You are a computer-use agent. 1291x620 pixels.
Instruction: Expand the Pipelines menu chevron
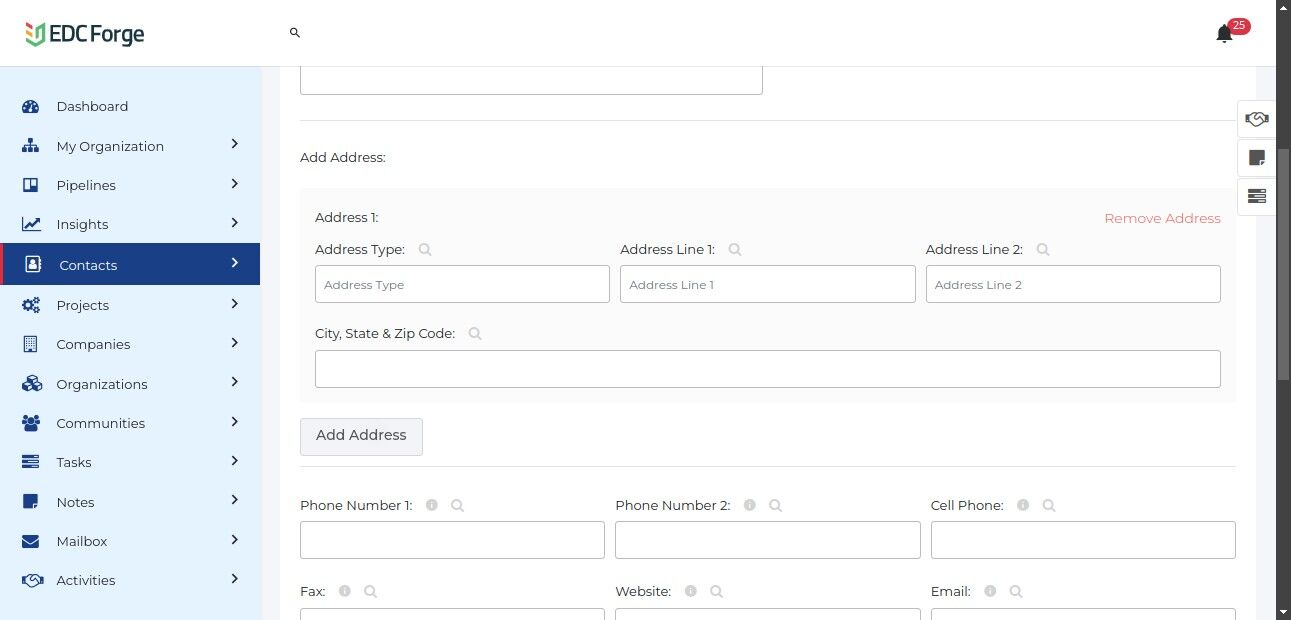(235, 184)
